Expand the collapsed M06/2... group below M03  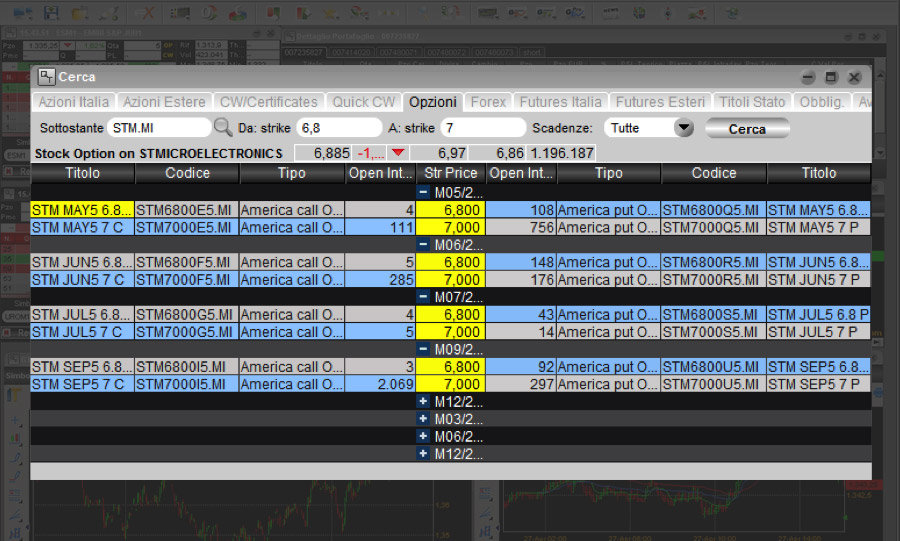(423, 436)
